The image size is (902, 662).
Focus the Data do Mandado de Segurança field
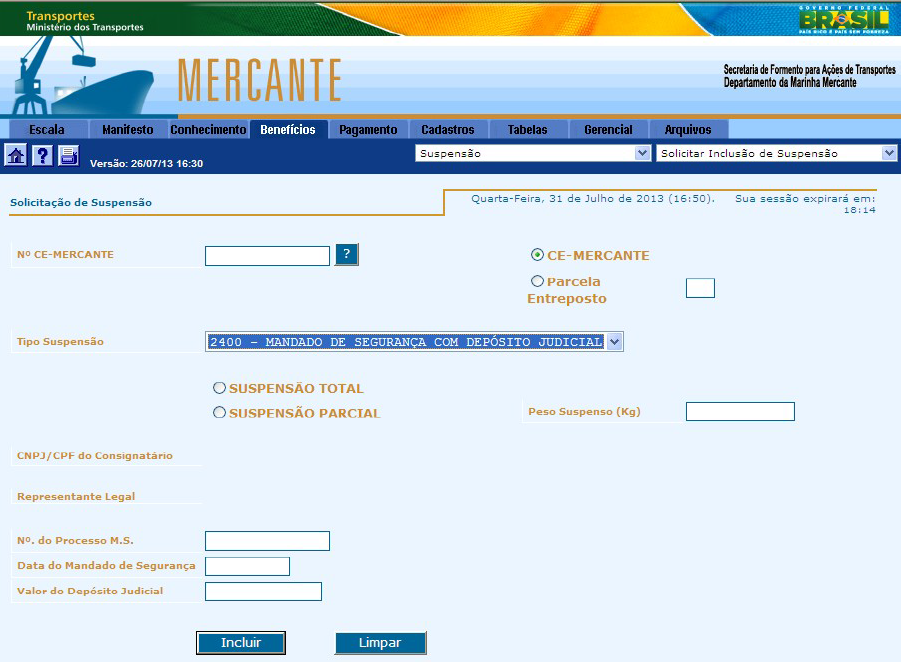[247, 567]
